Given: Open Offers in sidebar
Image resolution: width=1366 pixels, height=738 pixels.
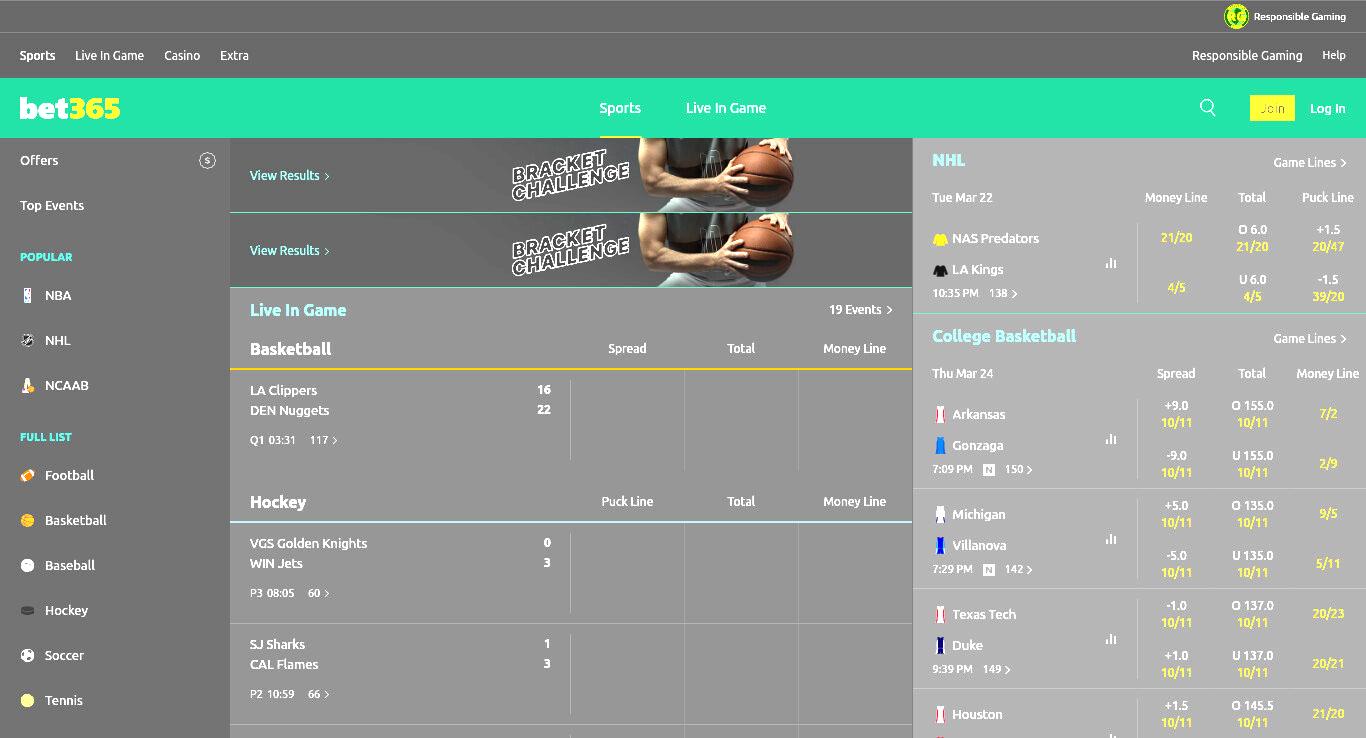Looking at the screenshot, I should (x=39, y=160).
